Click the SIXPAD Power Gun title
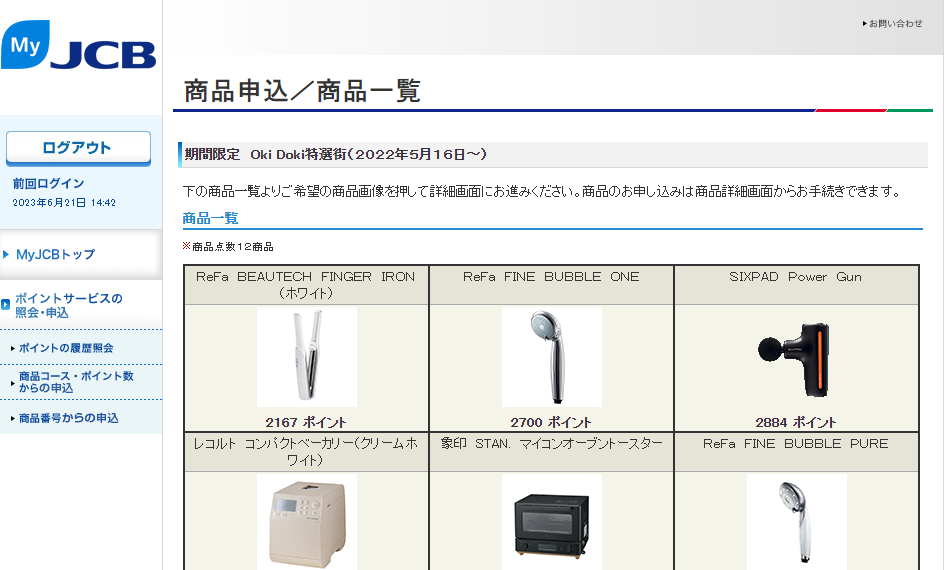 click(x=795, y=277)
